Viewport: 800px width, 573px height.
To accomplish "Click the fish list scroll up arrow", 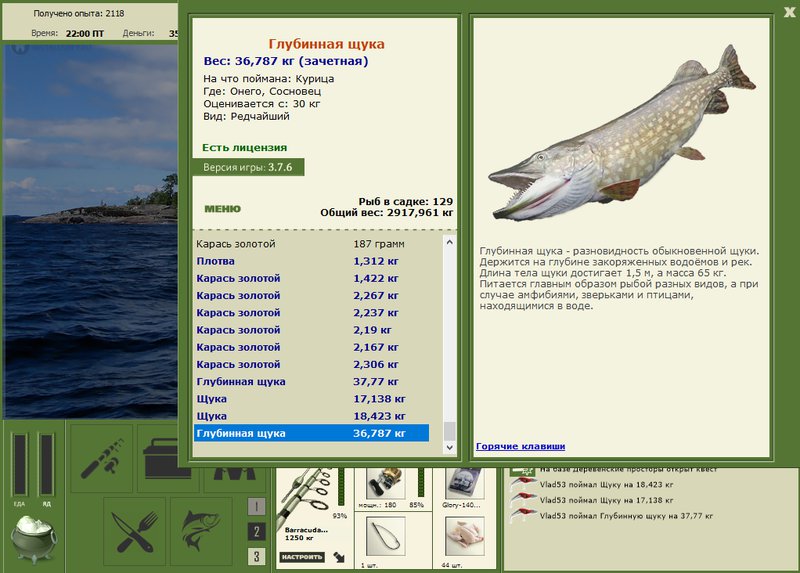I will click(449, 242).
